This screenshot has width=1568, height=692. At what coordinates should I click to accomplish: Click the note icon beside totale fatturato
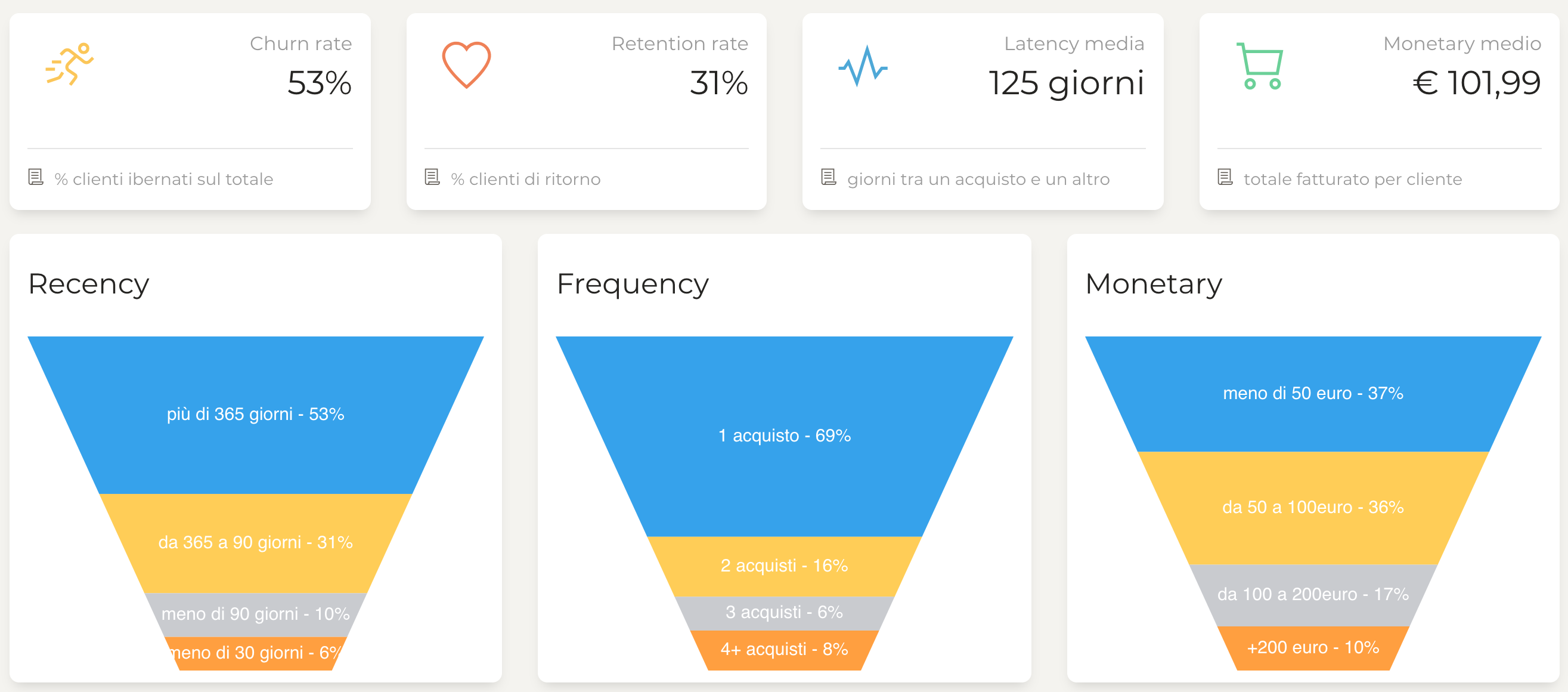point(1225,177)
